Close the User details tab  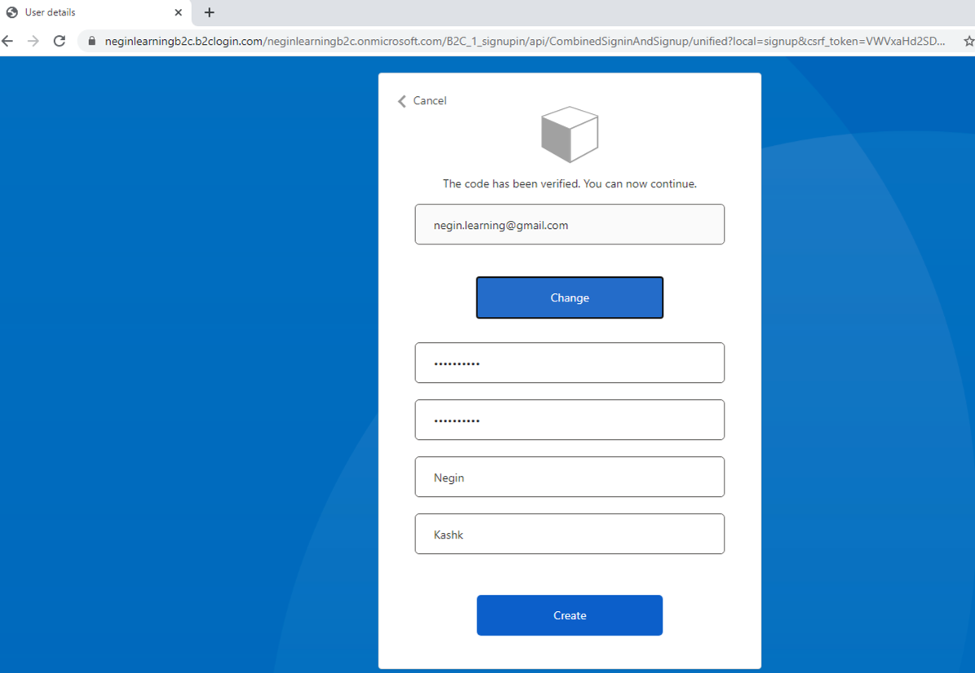pyautogui.click(x=179, y=13)
